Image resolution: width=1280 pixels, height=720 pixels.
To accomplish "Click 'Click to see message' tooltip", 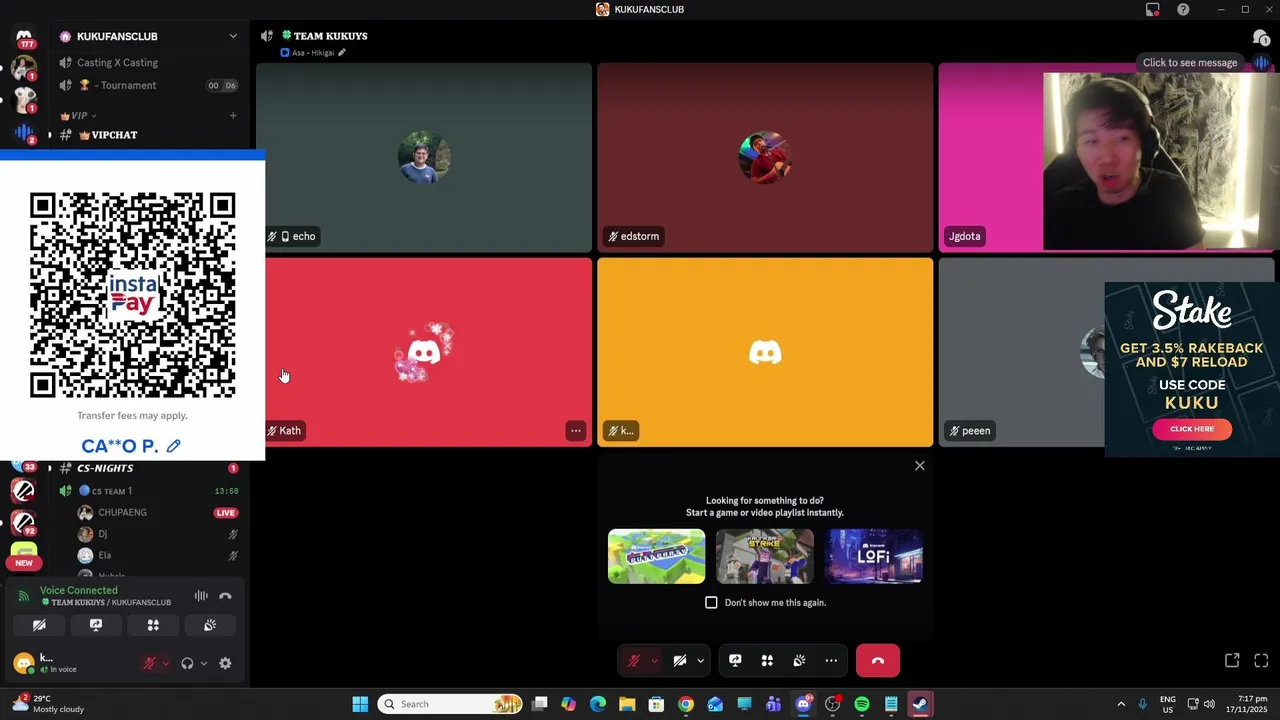I will 1190,63.
